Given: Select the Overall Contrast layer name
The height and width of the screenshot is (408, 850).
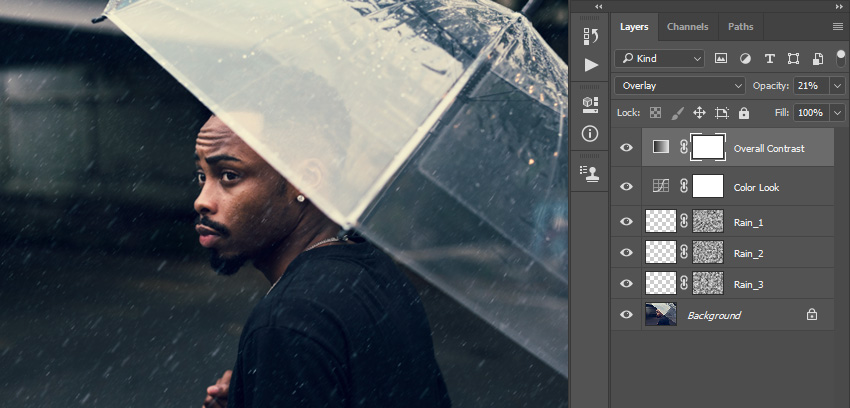Looking at the screenshot, I should (x=769, y=148).
